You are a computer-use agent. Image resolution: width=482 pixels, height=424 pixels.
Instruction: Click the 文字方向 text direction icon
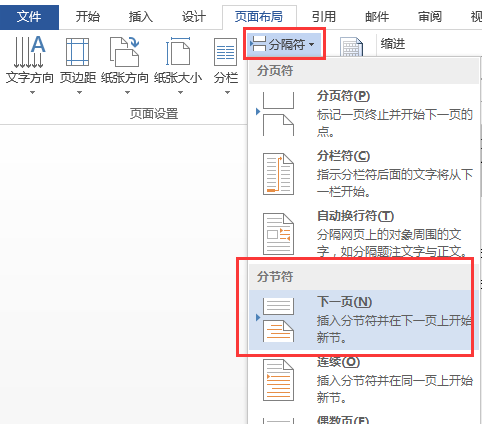point(29,52)
